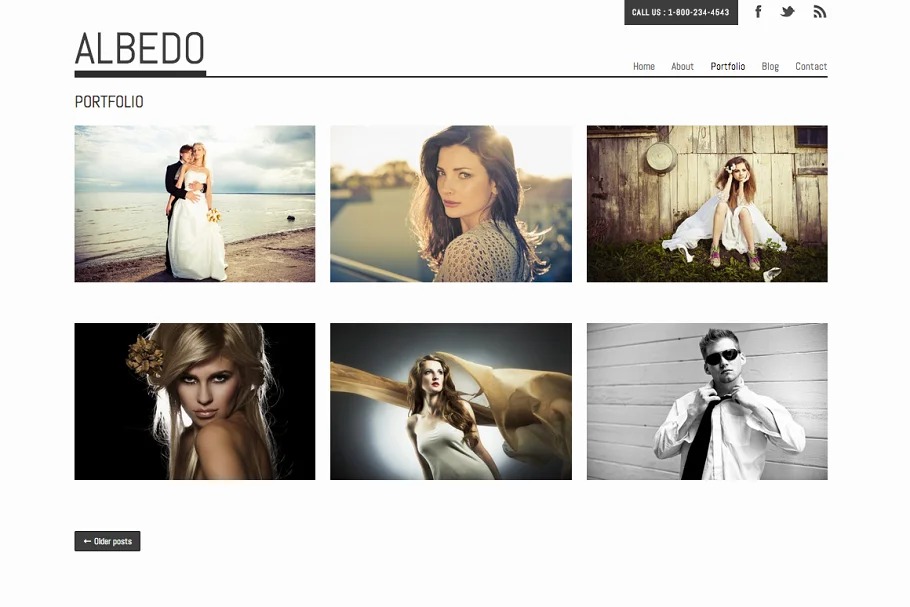View the woman with flowing gold fabric

451,401
